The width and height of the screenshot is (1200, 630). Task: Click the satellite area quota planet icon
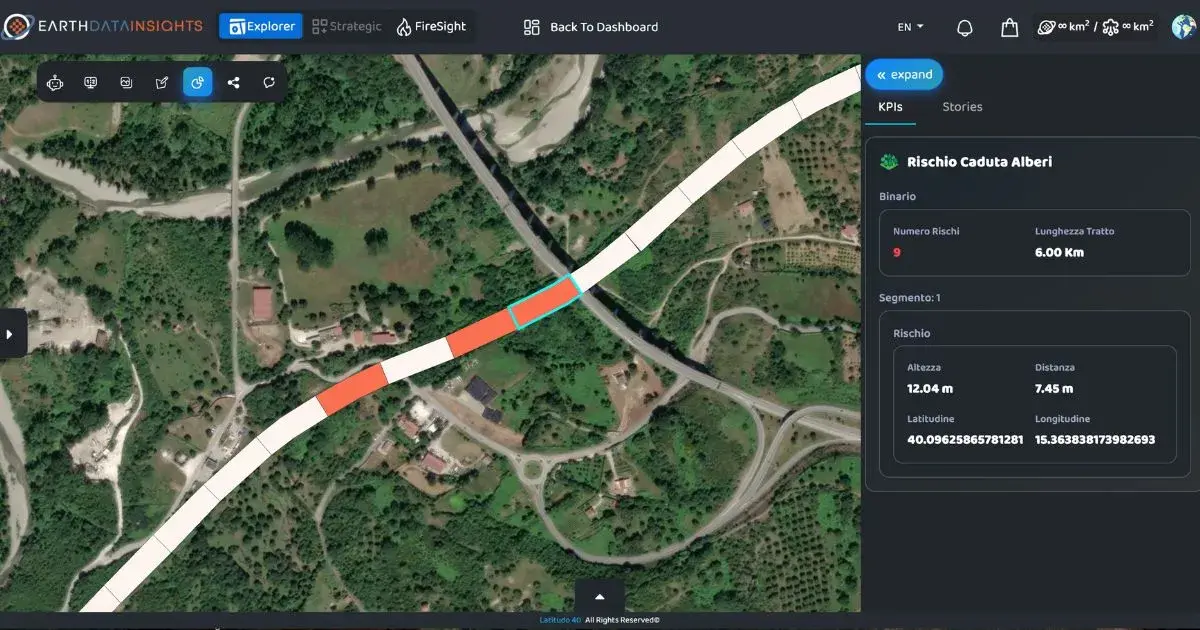(x=1046, y=27)
